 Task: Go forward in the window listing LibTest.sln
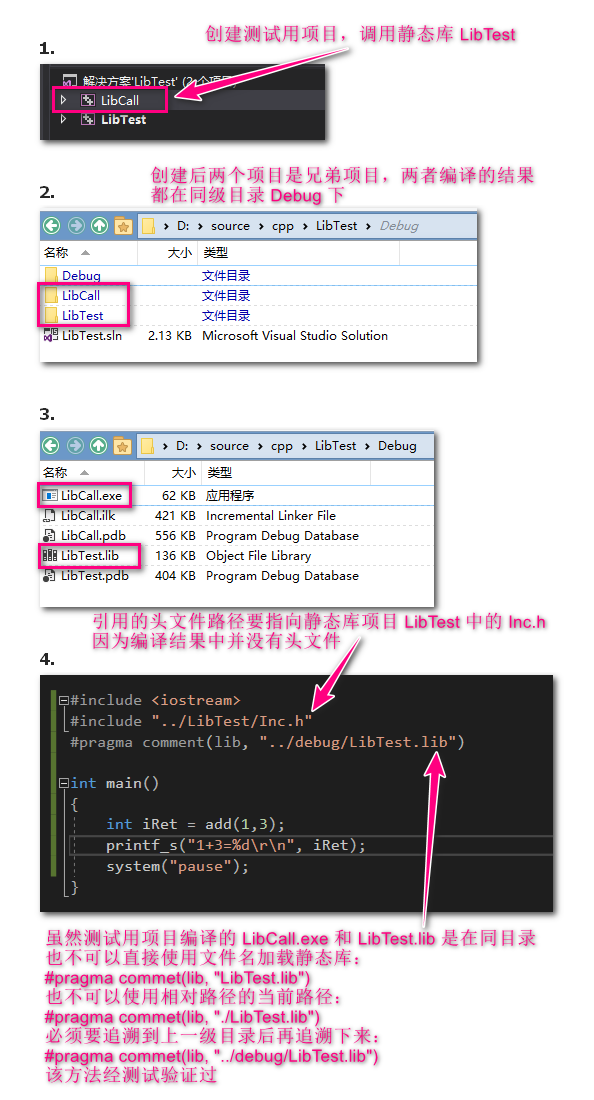click(x=76, y=225)
